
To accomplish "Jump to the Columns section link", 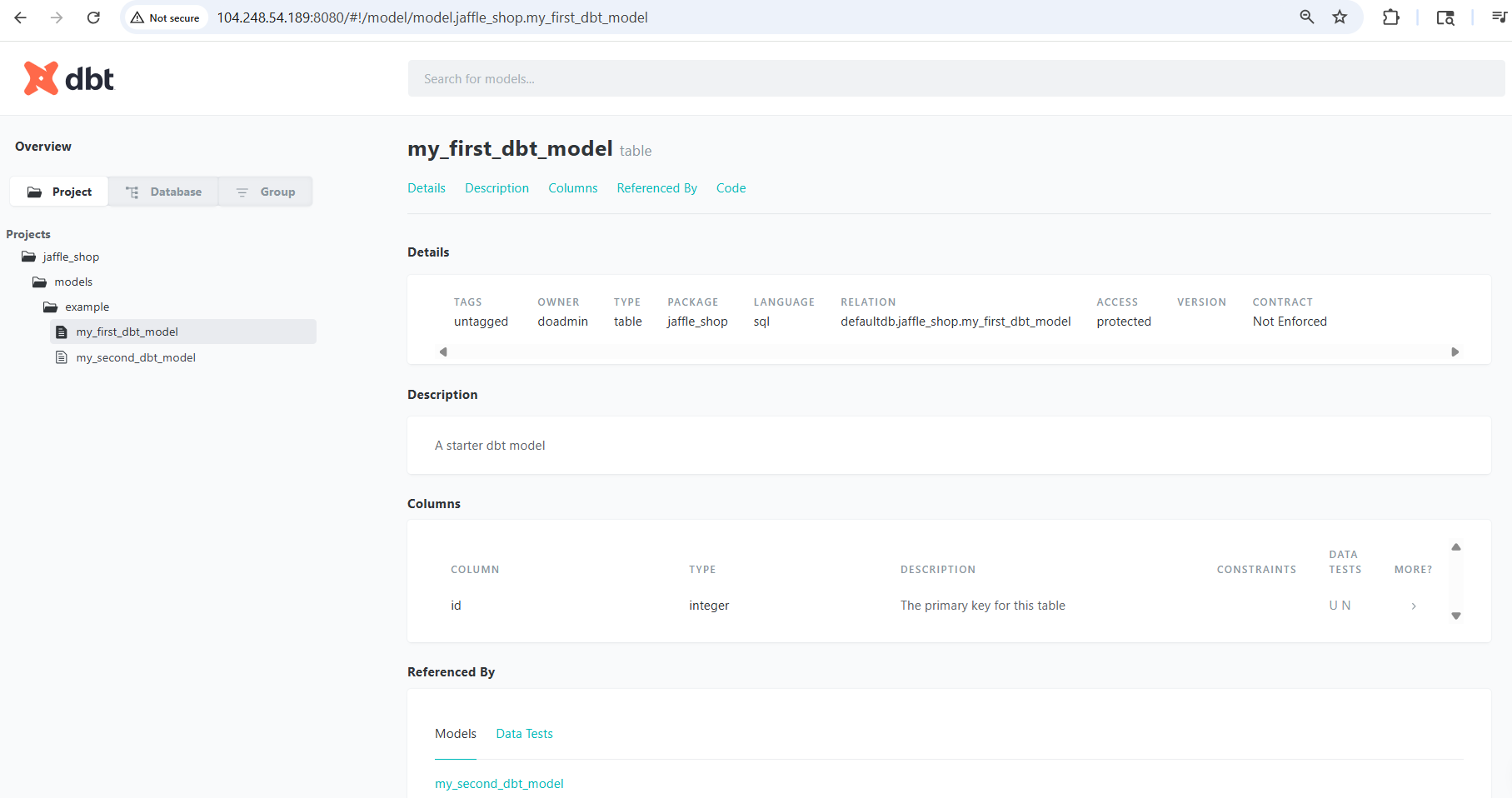I will tap(573, 188).
